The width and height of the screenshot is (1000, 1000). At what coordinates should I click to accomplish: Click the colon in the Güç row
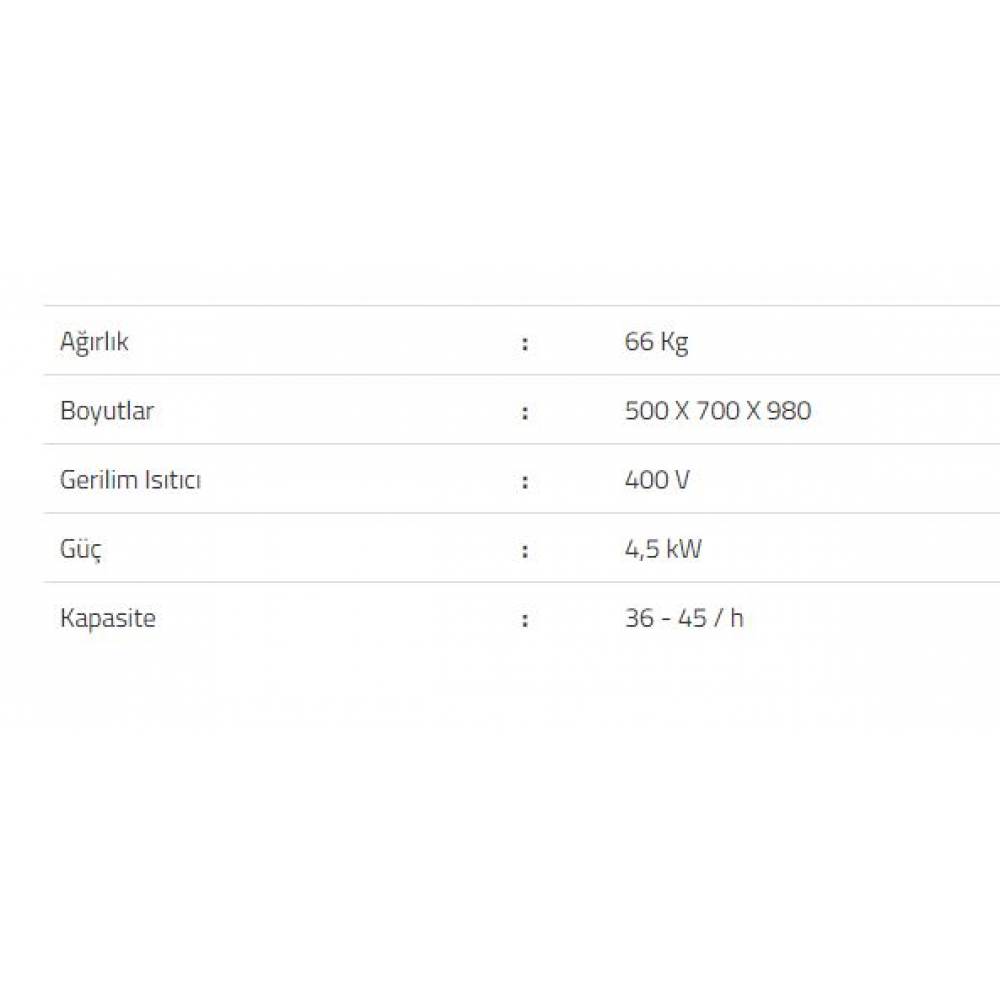tap(524, 550)
